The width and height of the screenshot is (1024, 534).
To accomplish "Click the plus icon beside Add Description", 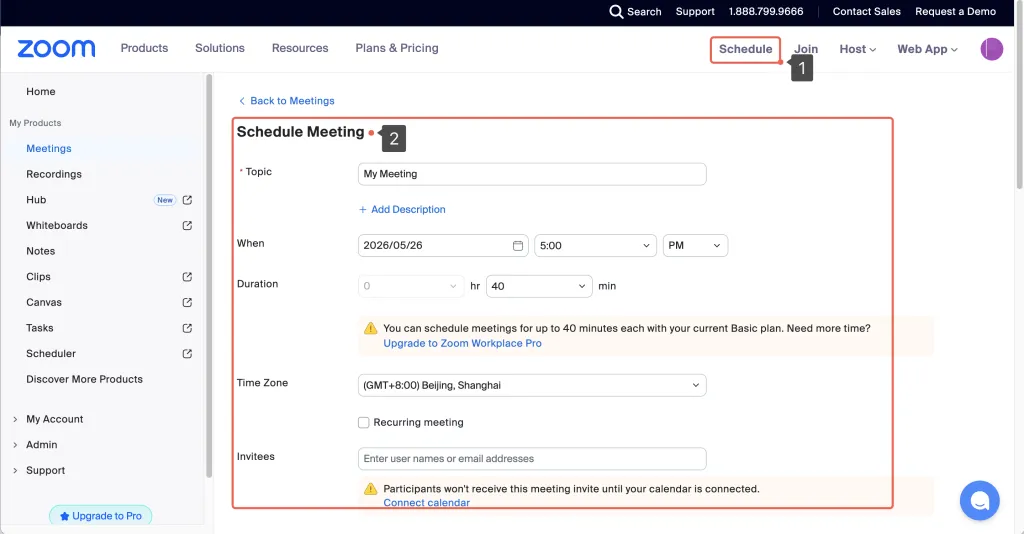I will pos(362,210).
